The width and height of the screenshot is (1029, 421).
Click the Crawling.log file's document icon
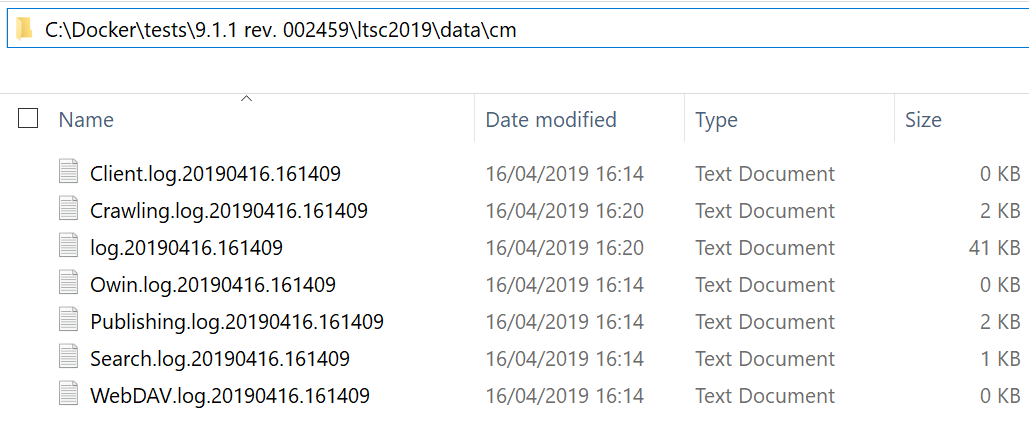[69, 210]
